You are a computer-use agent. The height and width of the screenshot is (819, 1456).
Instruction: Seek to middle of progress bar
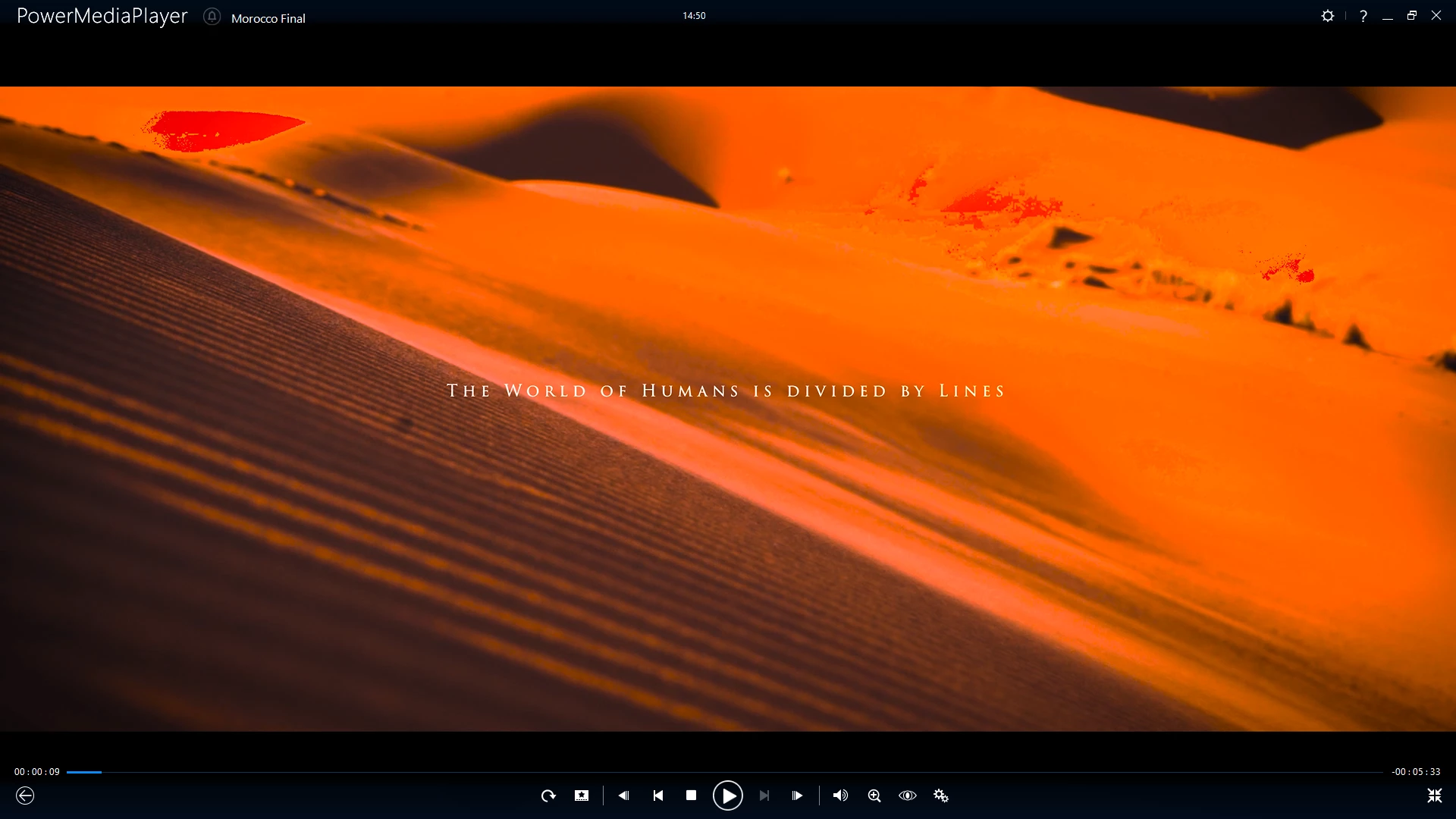[x=725, y=772]
